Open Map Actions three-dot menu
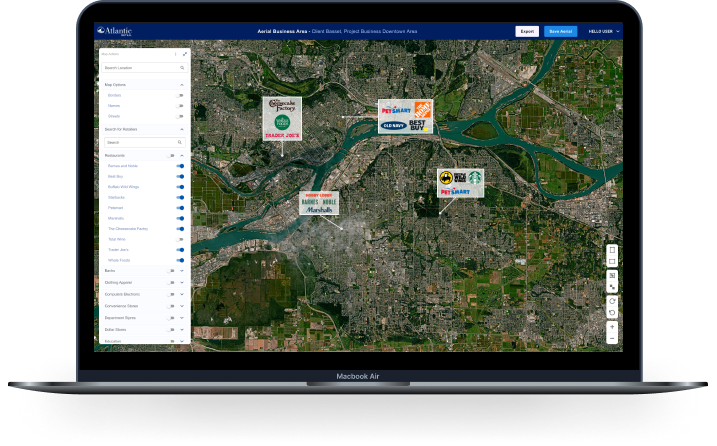 coord(176,54)
